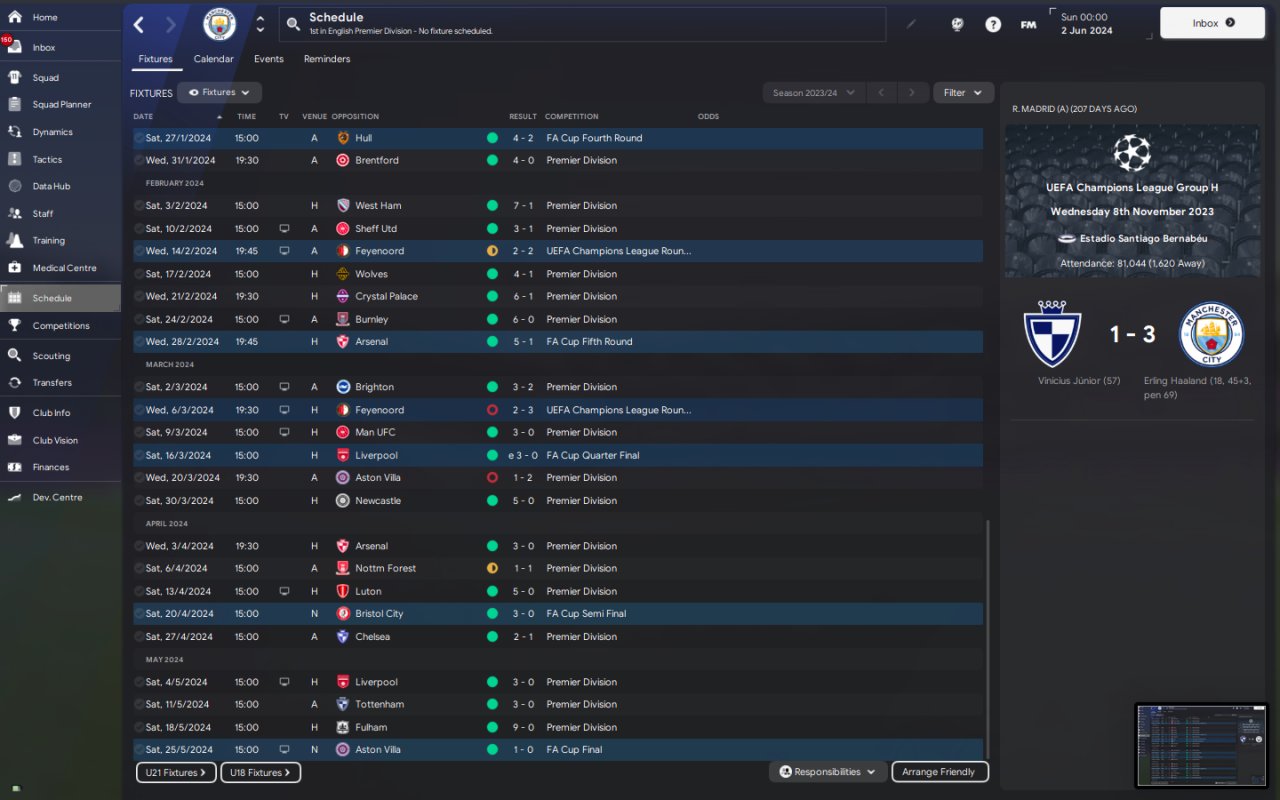1280x800 pixels.
Task: Click the Scouting magnifier icon
Action: click(x=15, y=355)
